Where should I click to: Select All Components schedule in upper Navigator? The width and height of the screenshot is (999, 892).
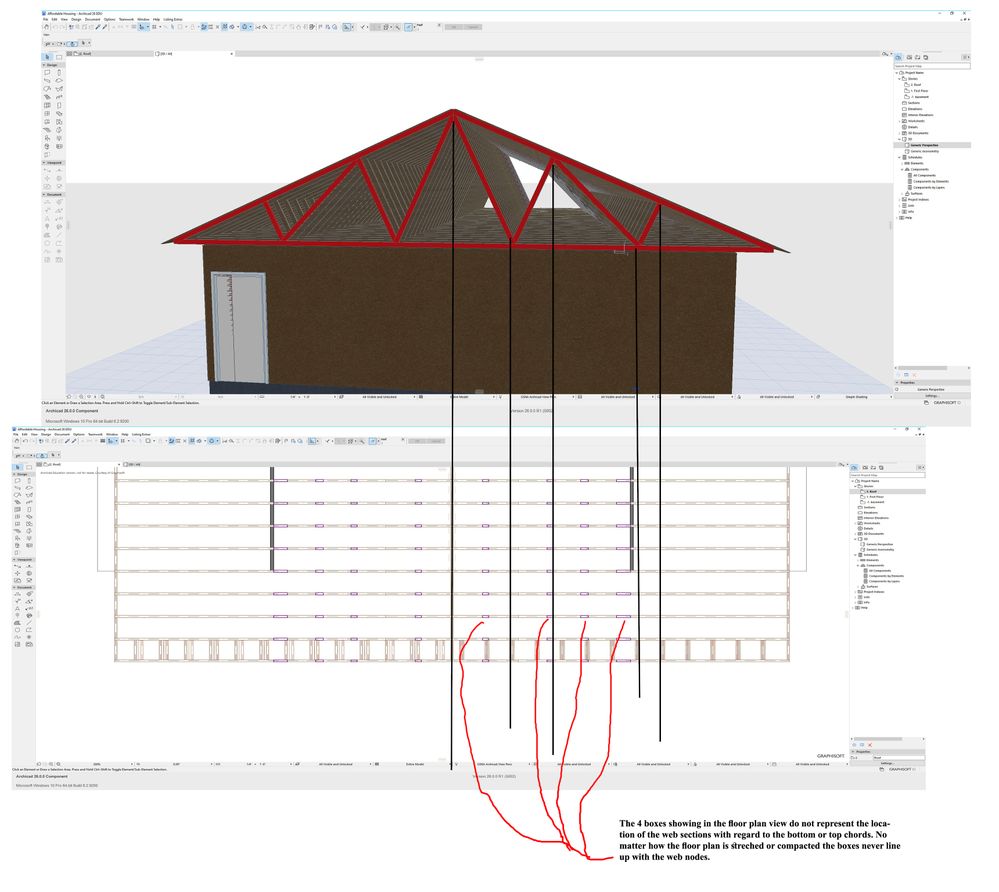click(x=924, y=176)
